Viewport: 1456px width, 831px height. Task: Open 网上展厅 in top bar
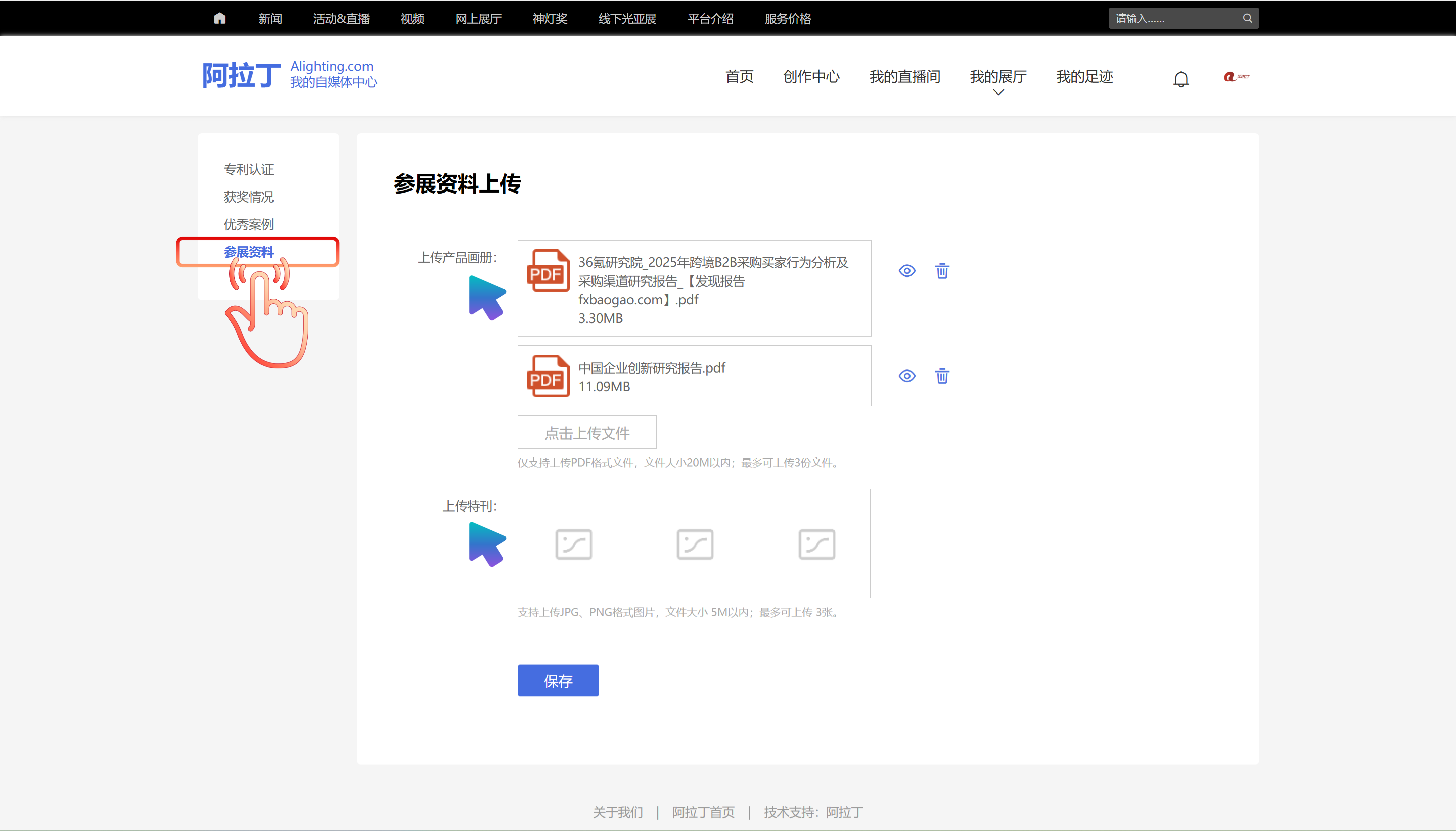[479, 19]
